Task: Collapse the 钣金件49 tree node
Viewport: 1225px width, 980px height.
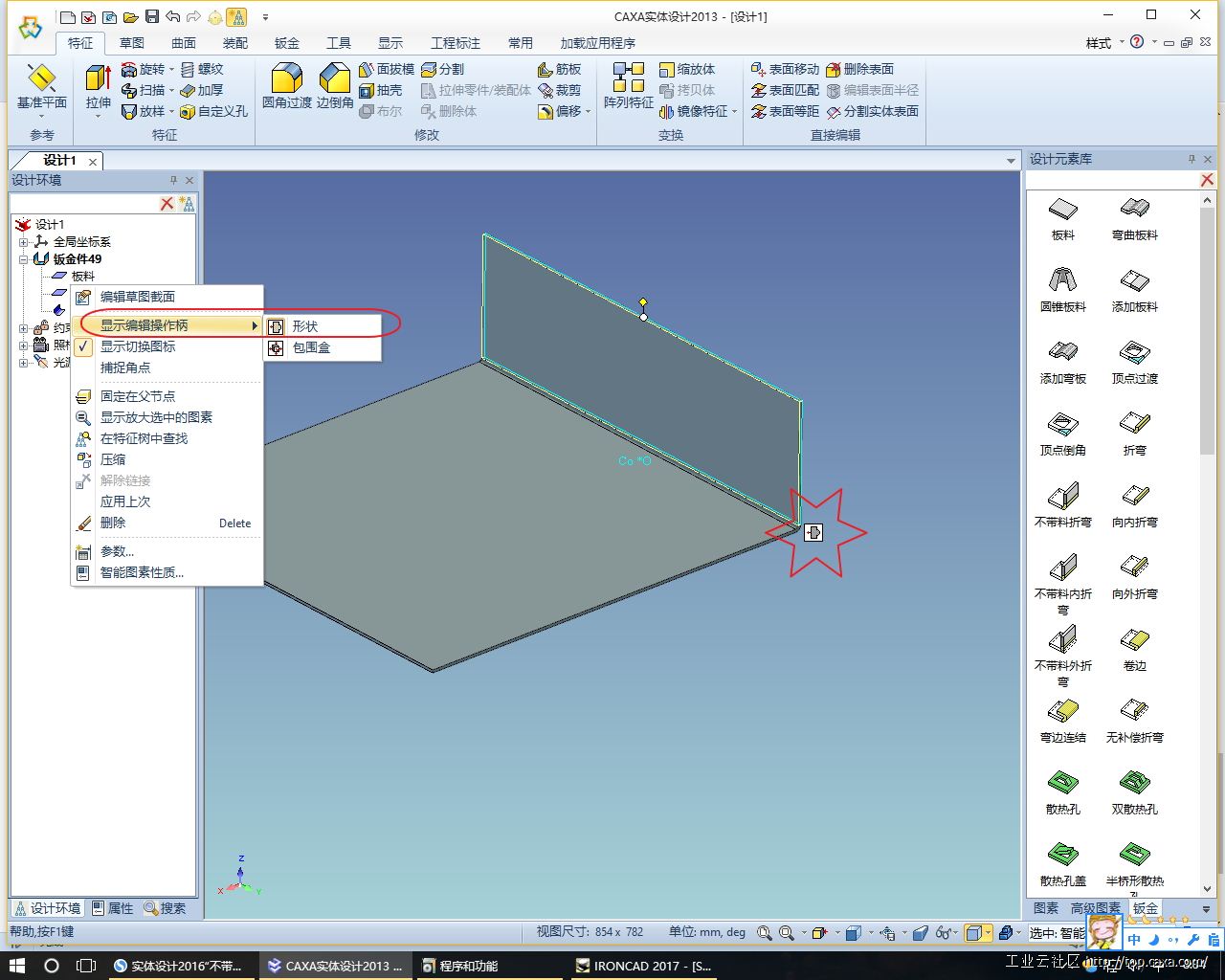Action: [24, 259]
